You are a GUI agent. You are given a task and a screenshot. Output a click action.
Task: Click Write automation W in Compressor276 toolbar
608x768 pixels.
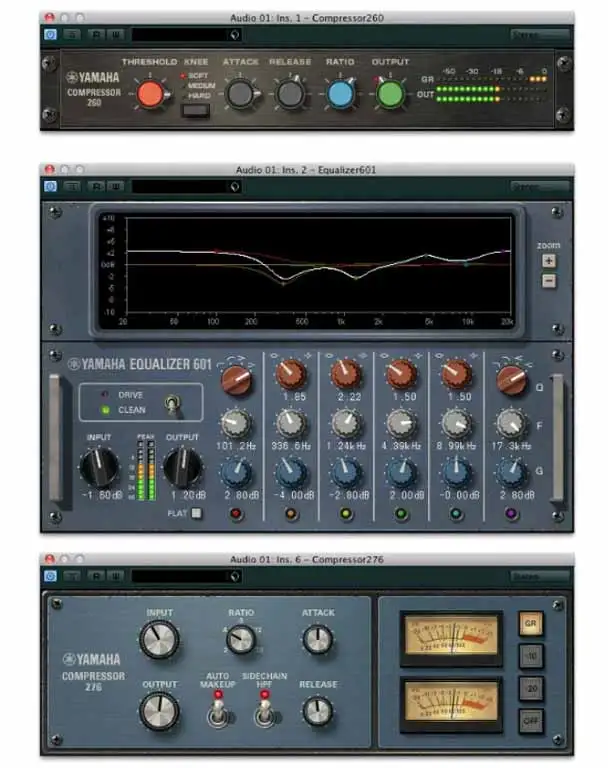pyautogui.click(x=116, y=576)
